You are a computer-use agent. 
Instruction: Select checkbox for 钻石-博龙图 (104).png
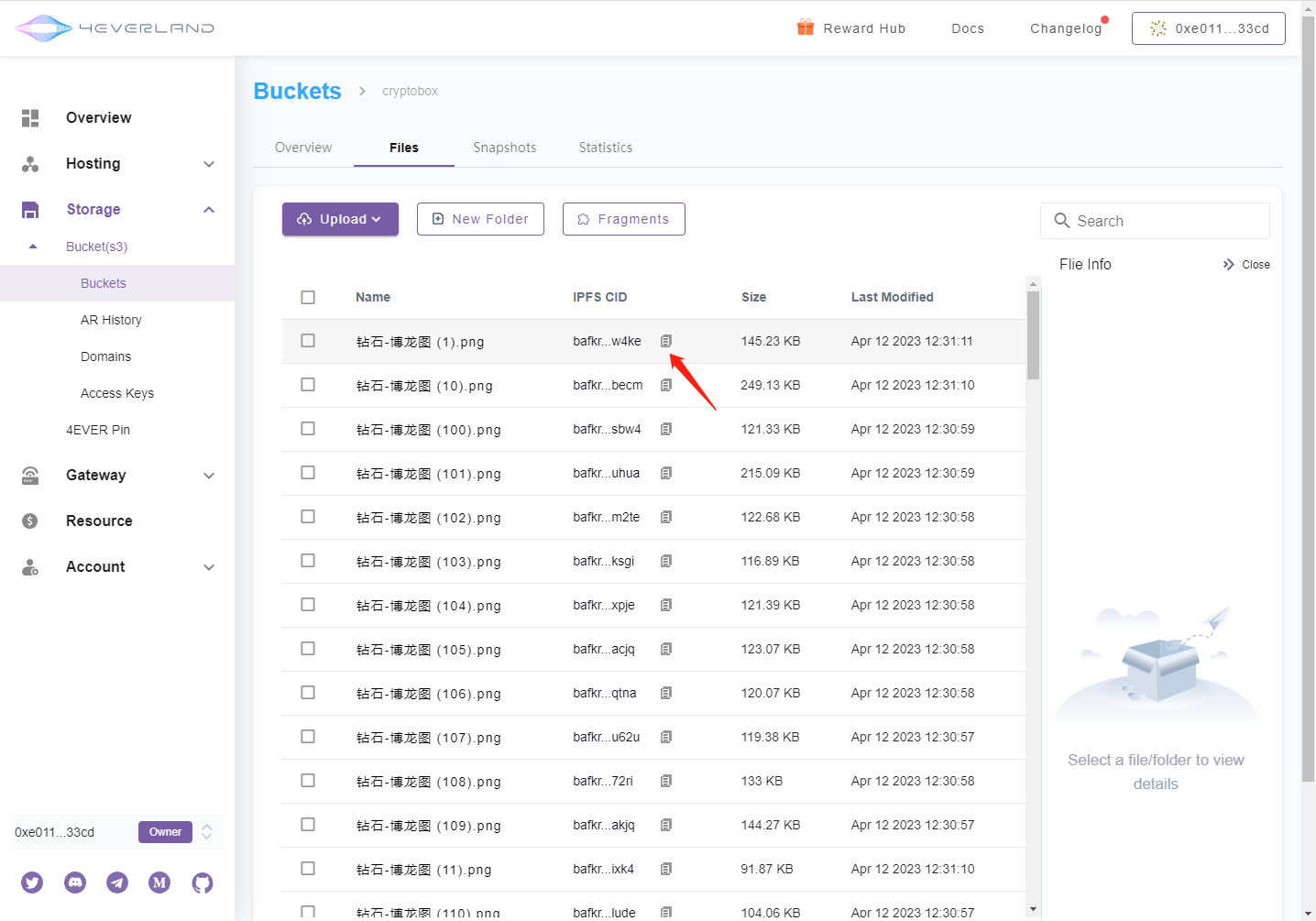tap(308, 605)
